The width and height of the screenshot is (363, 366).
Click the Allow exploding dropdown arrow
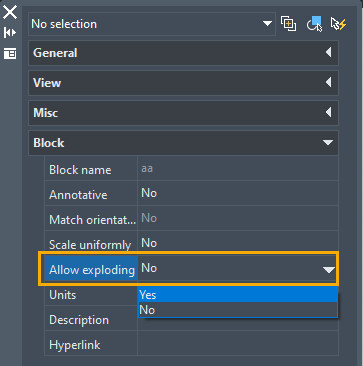click(329, 269)
